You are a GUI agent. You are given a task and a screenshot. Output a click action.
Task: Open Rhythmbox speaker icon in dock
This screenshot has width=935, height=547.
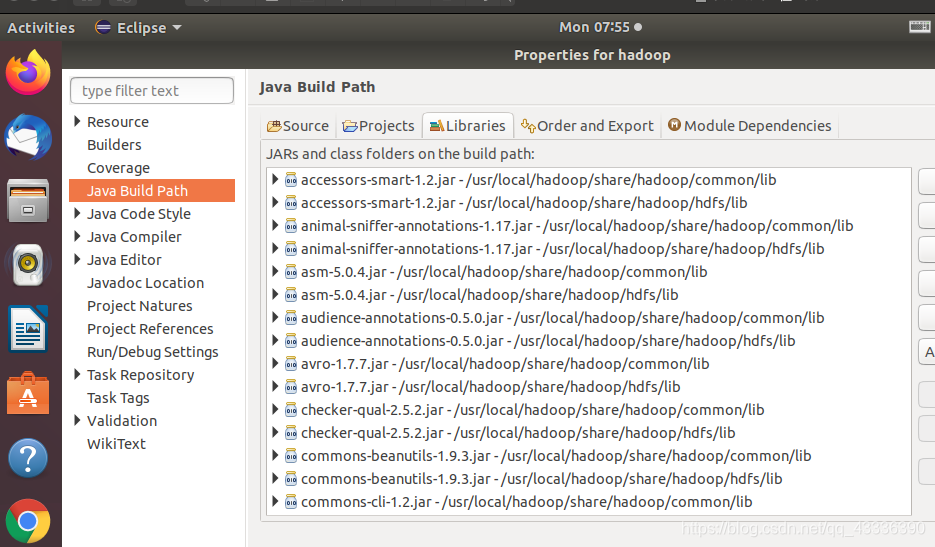[x=28, y=264]
